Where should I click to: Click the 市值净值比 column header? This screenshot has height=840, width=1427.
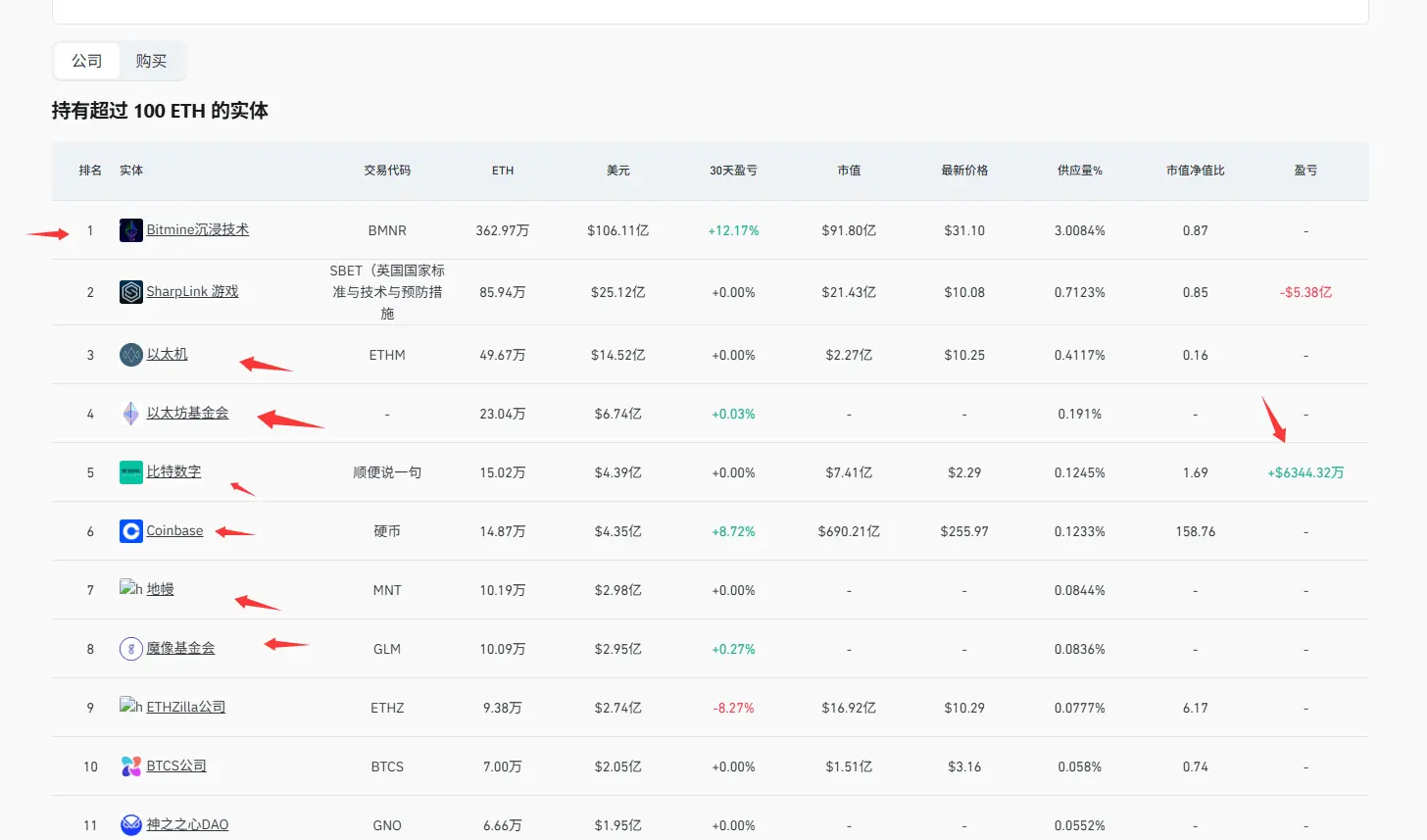click(x=1196, y=171)
